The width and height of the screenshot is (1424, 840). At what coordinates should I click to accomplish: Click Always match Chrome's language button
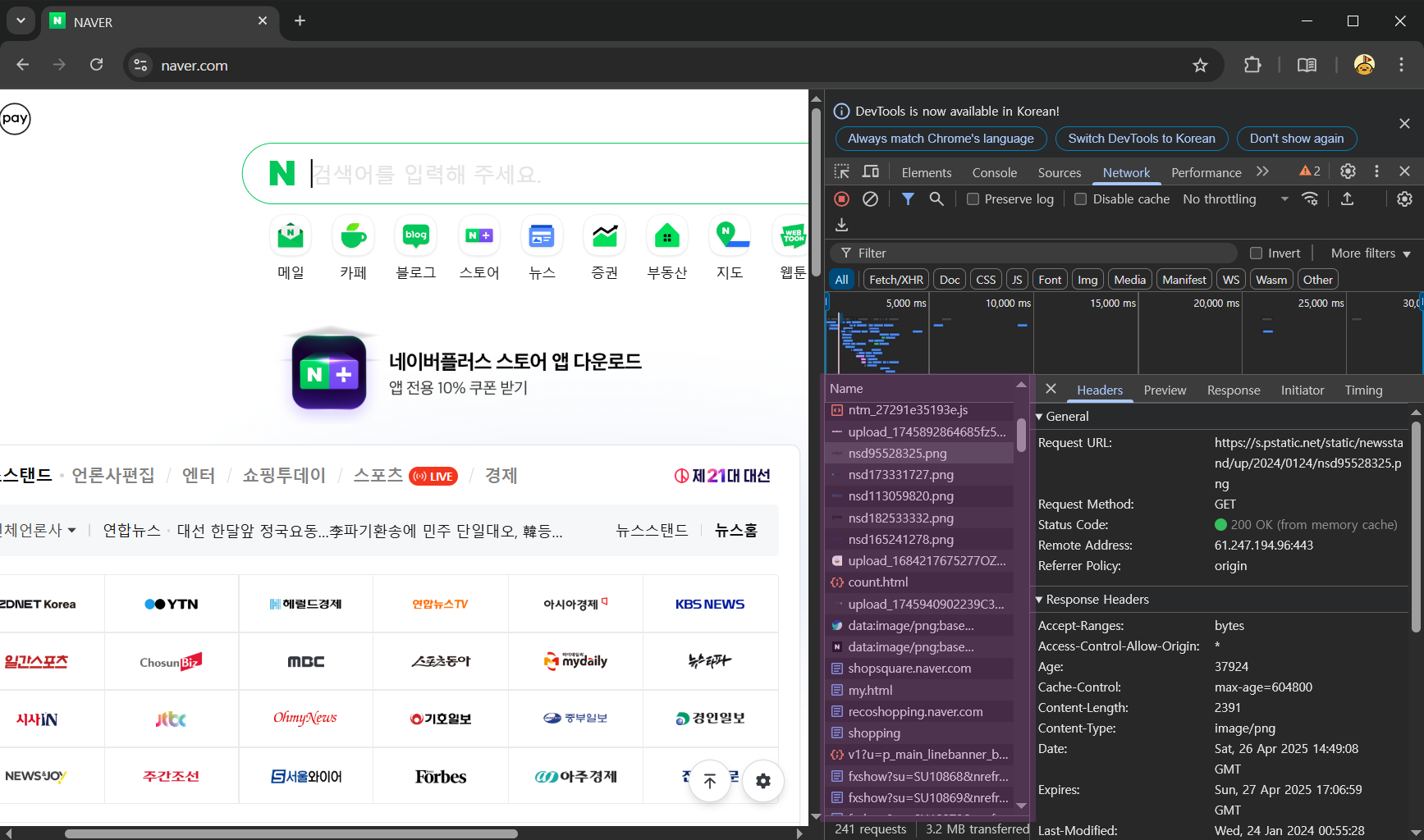point(941,139)
